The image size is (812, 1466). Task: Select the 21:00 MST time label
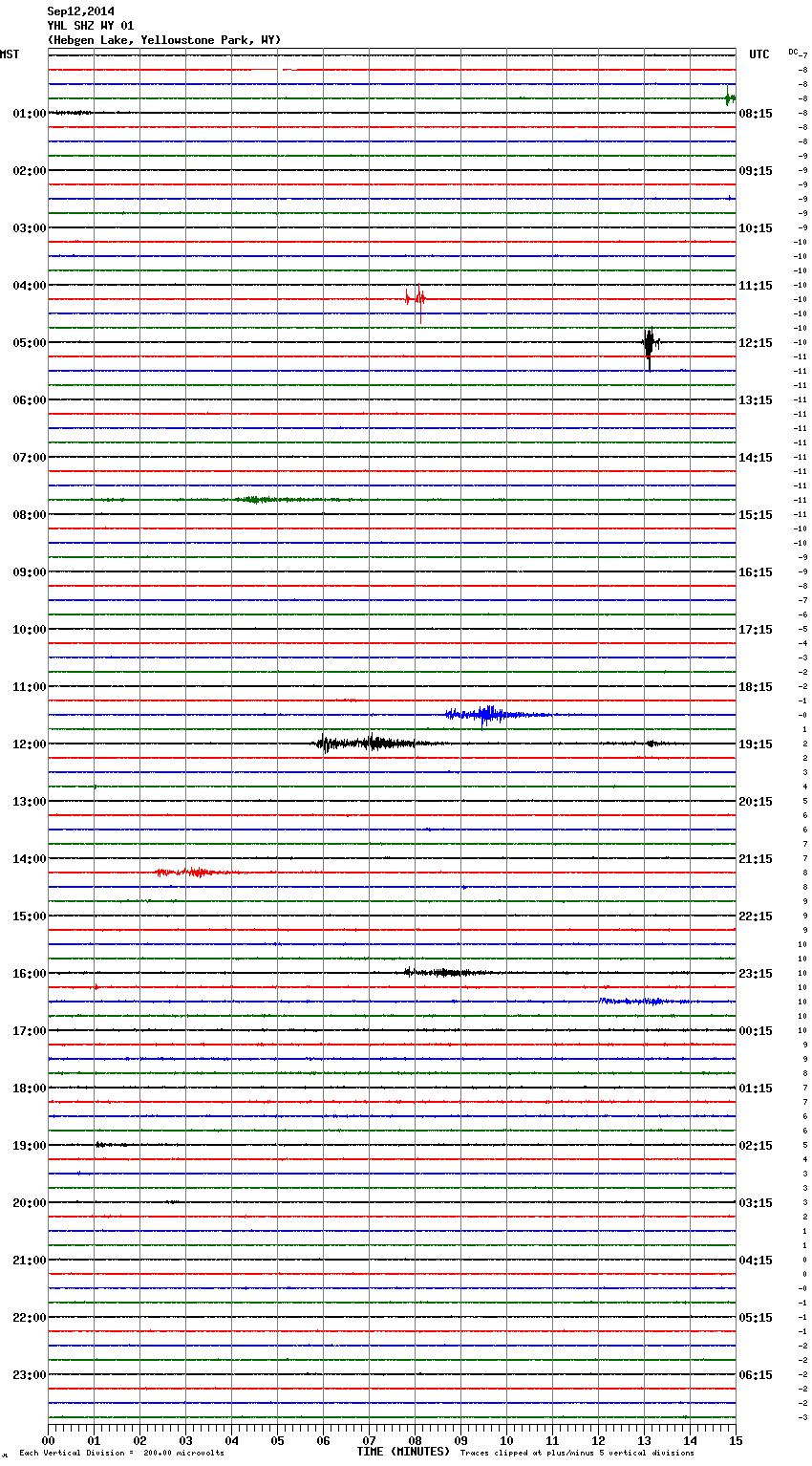[30, 1261]
